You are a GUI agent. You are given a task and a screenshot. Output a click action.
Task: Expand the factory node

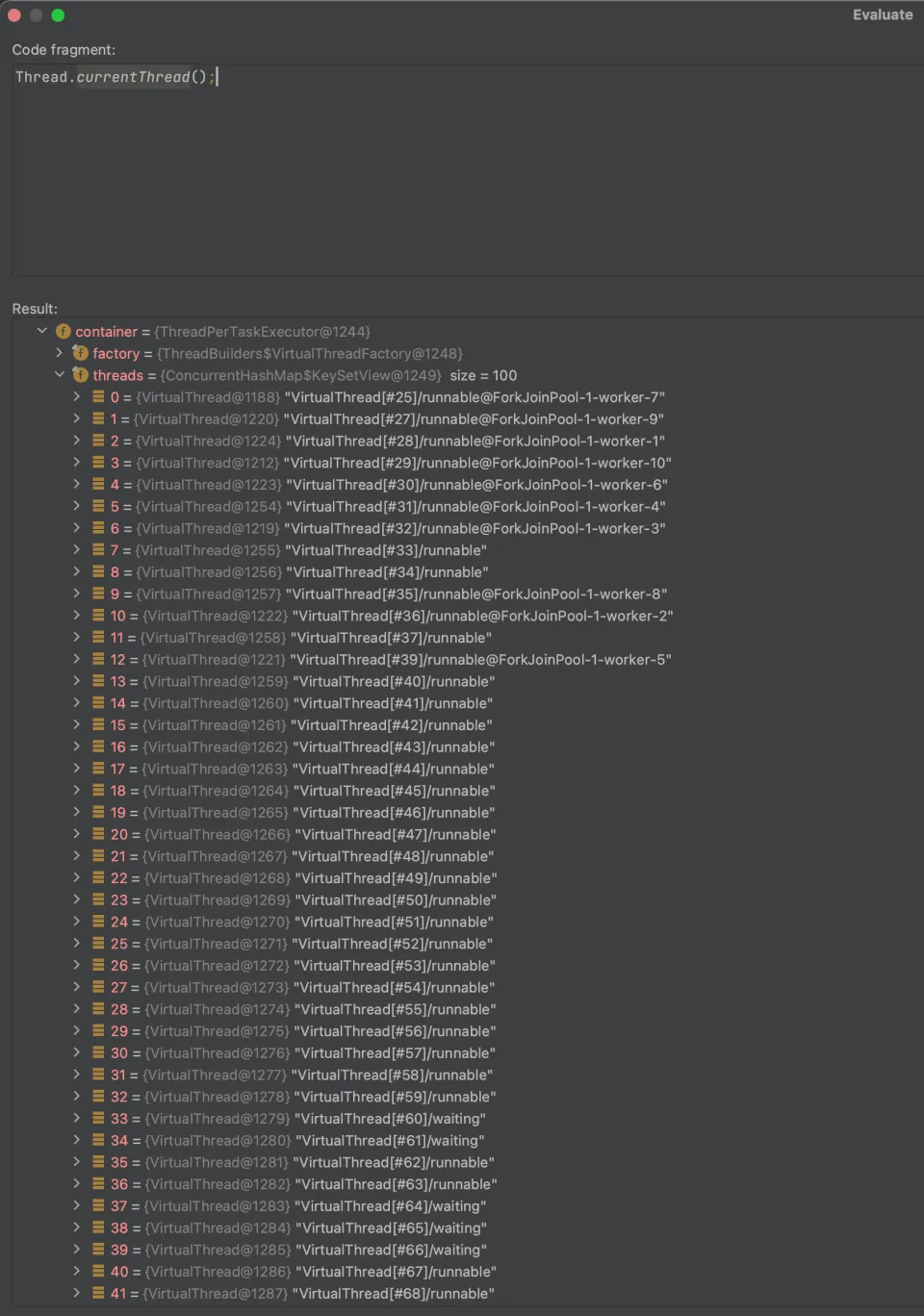click(x=60, y=353)
